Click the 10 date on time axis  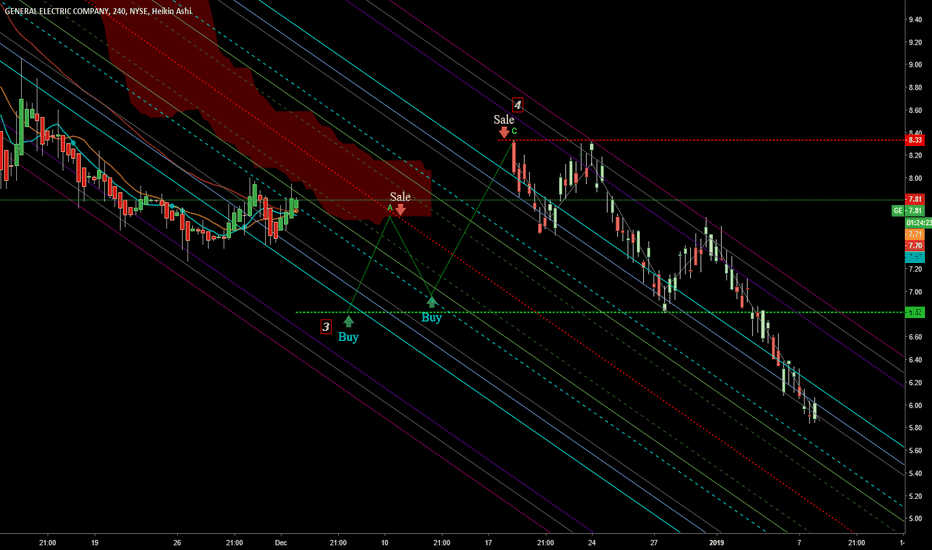pos(385,542)
